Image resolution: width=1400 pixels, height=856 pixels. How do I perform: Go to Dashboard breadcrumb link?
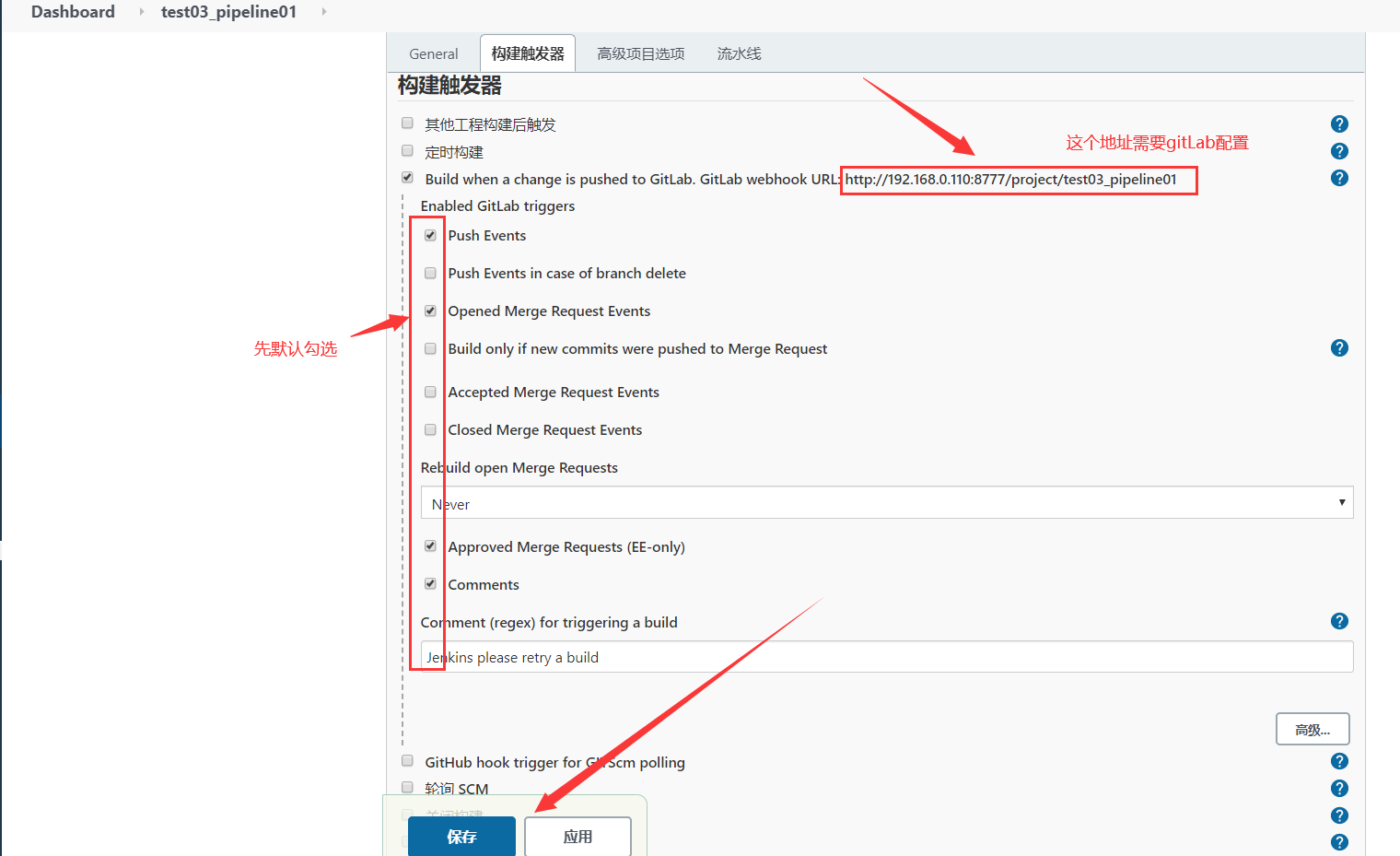(73, 12)
